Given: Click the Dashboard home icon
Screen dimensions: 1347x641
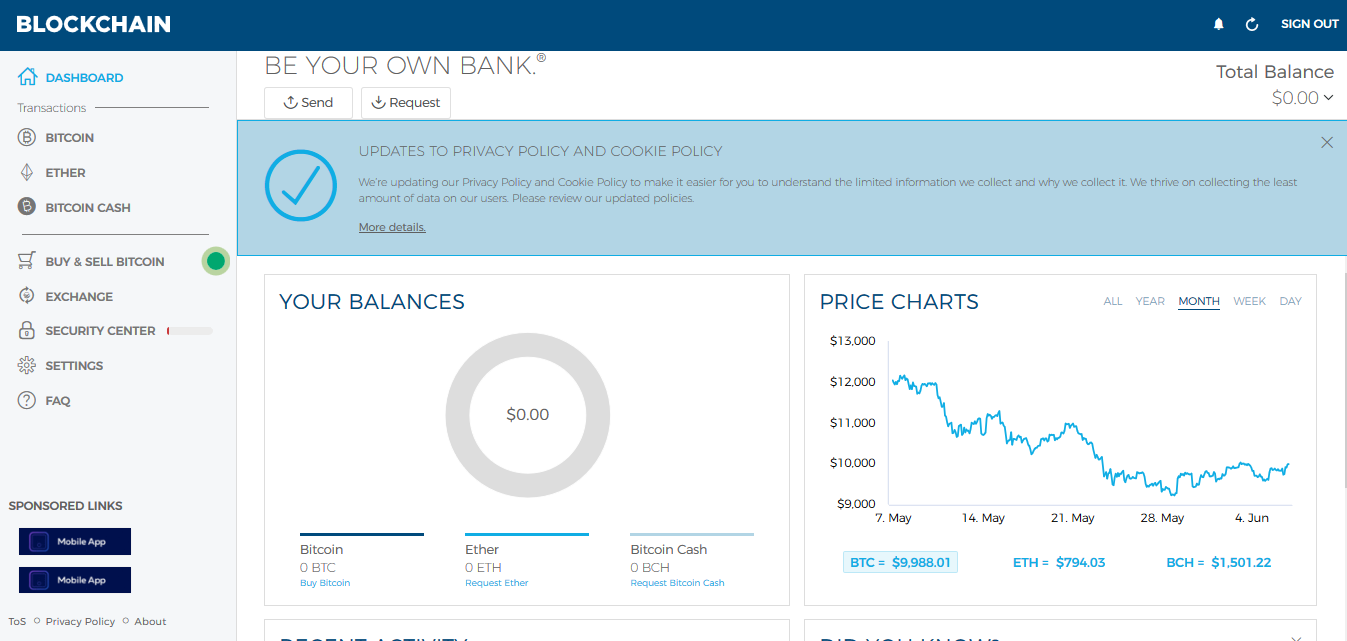Looking at the screenshot, I should click(x=27, y=77).
